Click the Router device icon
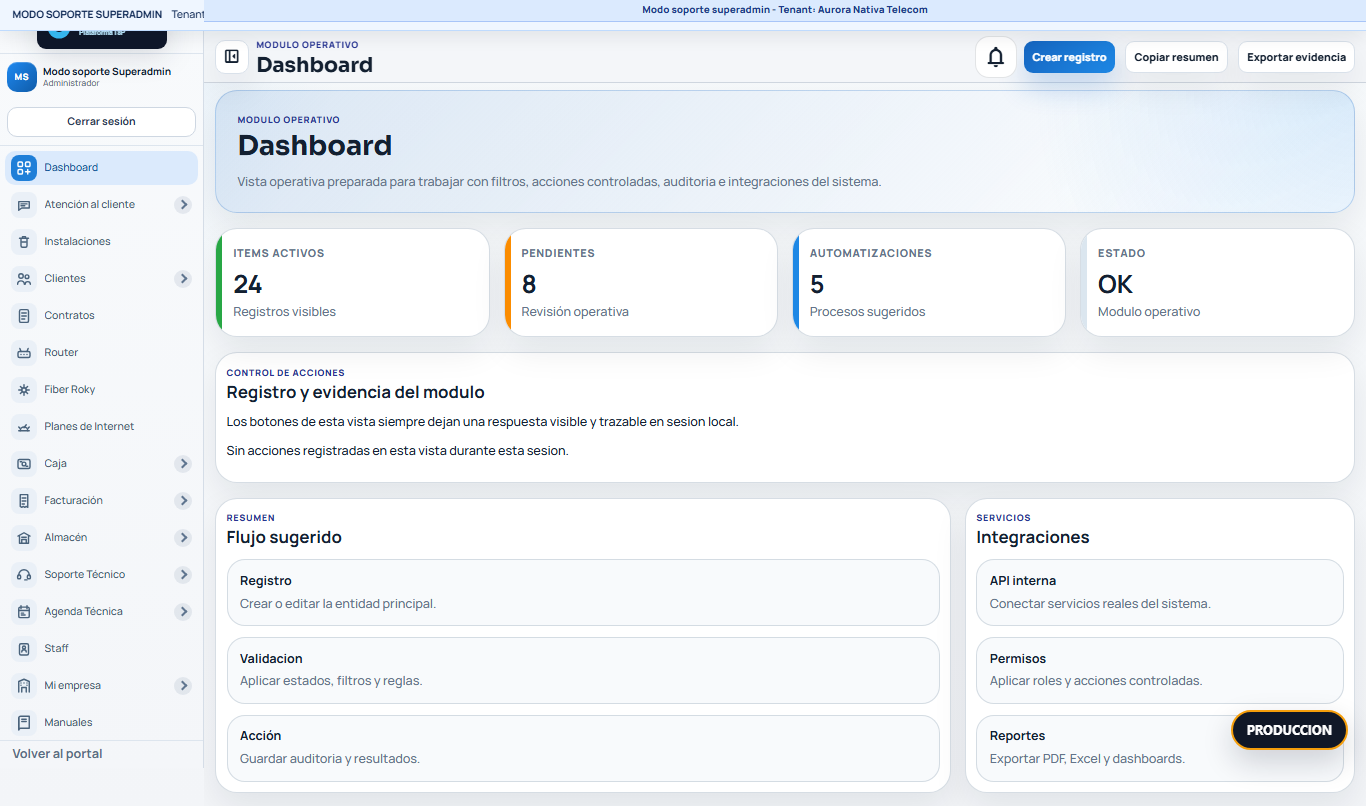 tap(24, 353)
